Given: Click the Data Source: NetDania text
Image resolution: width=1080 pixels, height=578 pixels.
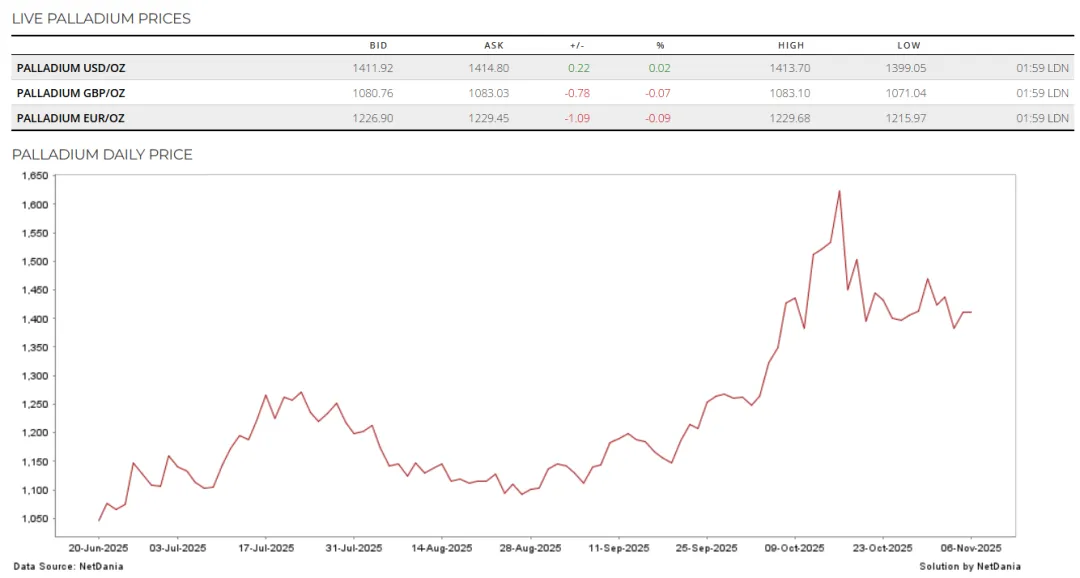Looking at the screenshot, I should tap(68, 566).
